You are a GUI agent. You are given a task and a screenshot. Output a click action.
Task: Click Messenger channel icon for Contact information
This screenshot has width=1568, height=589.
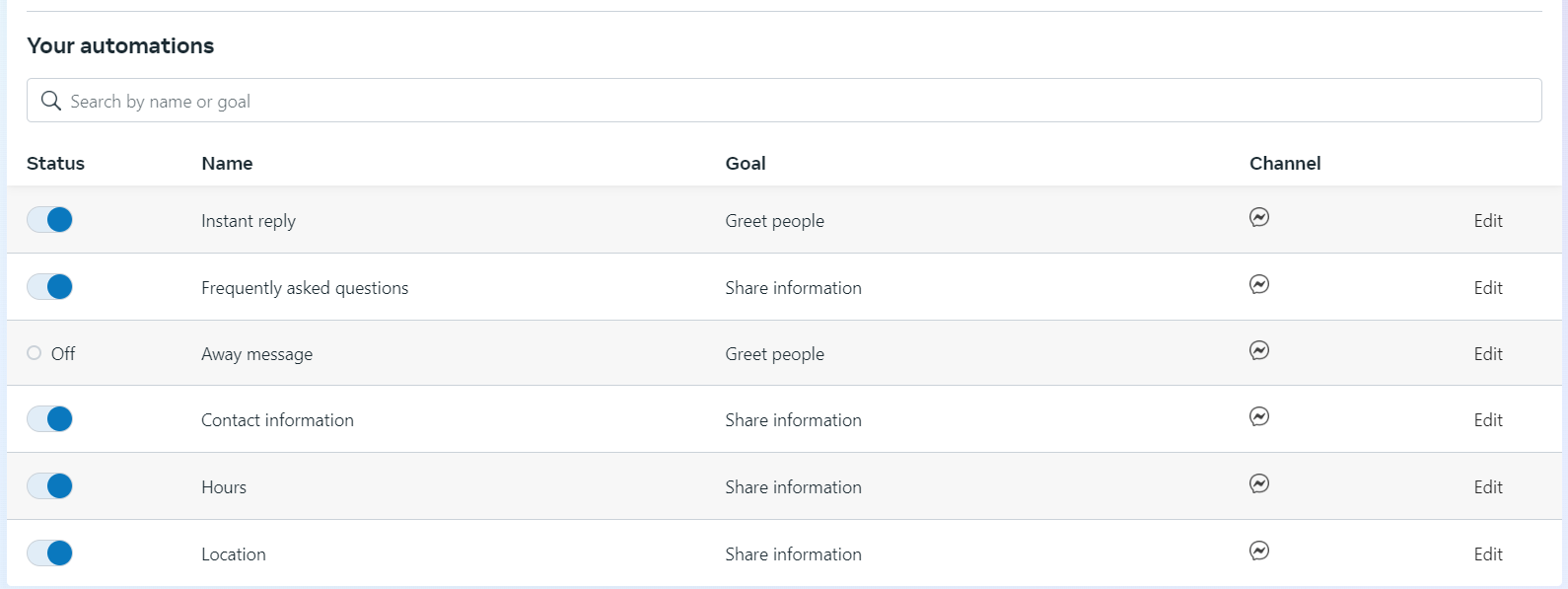pos(1259,417)
